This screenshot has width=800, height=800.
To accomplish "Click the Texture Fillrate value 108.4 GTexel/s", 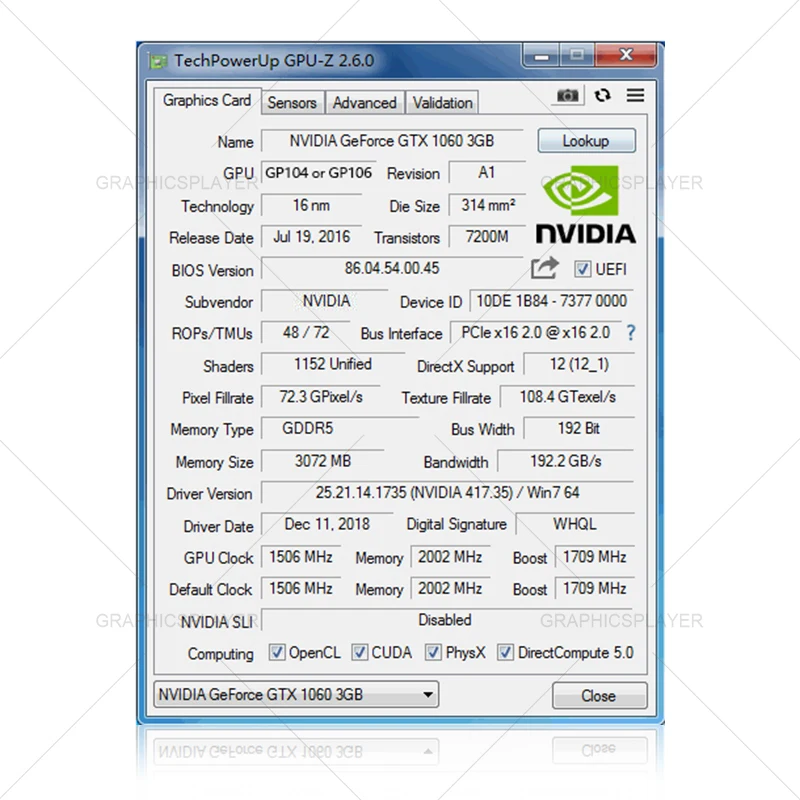I will (567, 397).
